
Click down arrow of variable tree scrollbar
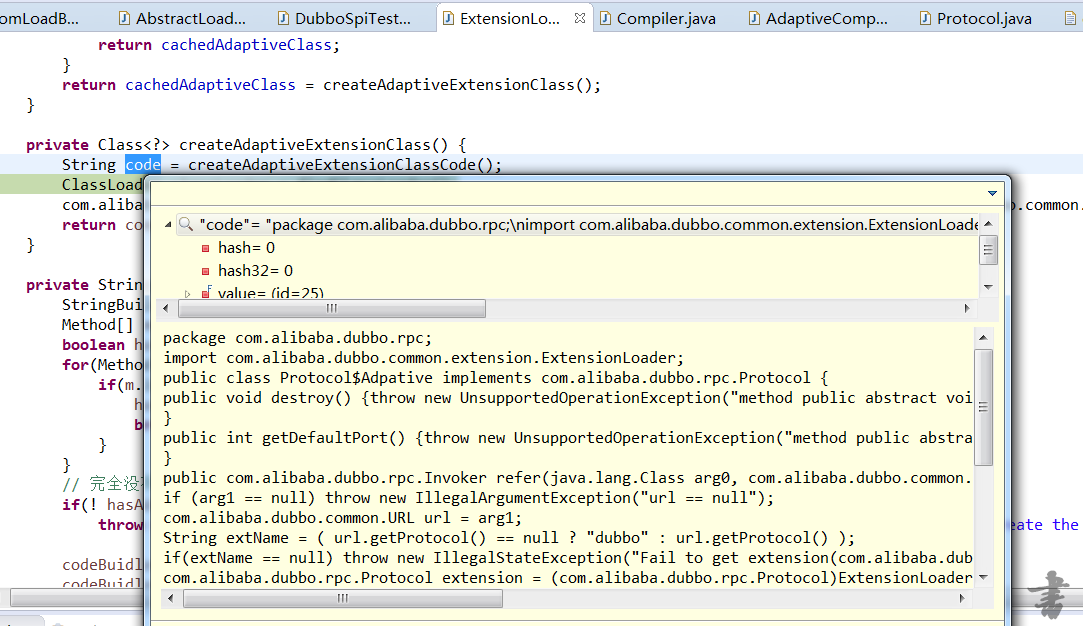pos(988,287)
